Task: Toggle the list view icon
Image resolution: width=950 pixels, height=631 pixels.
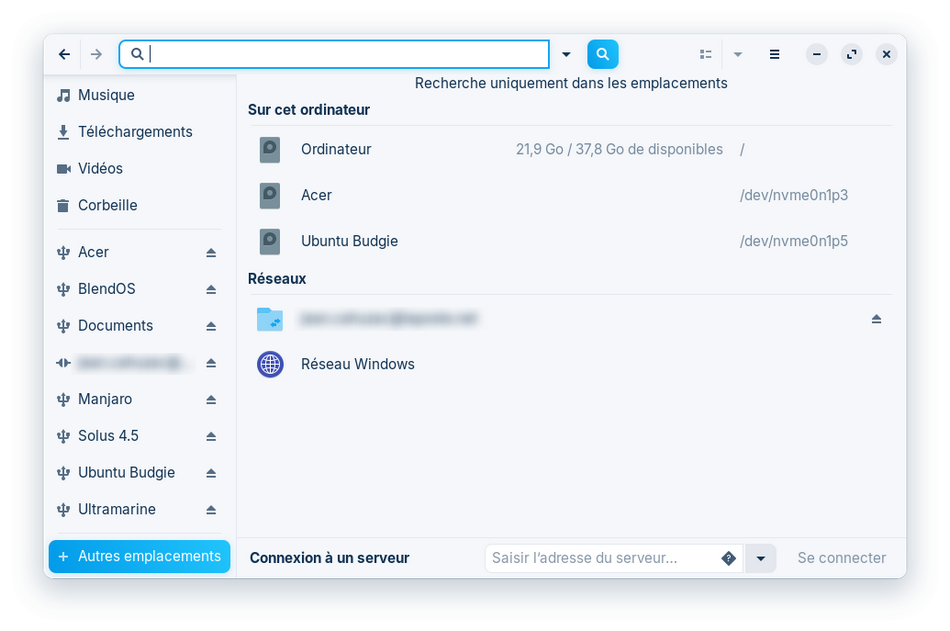Action: (x=706, y=54)
